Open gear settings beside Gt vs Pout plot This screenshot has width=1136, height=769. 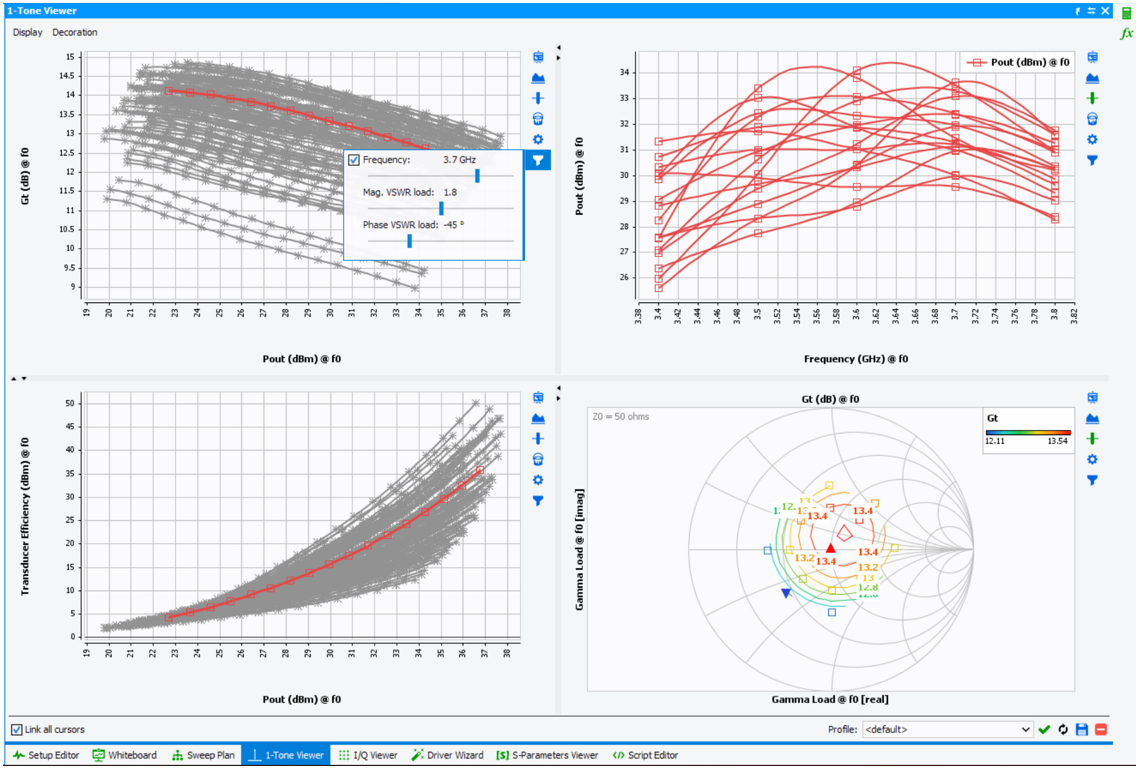(x=538, y=139)
